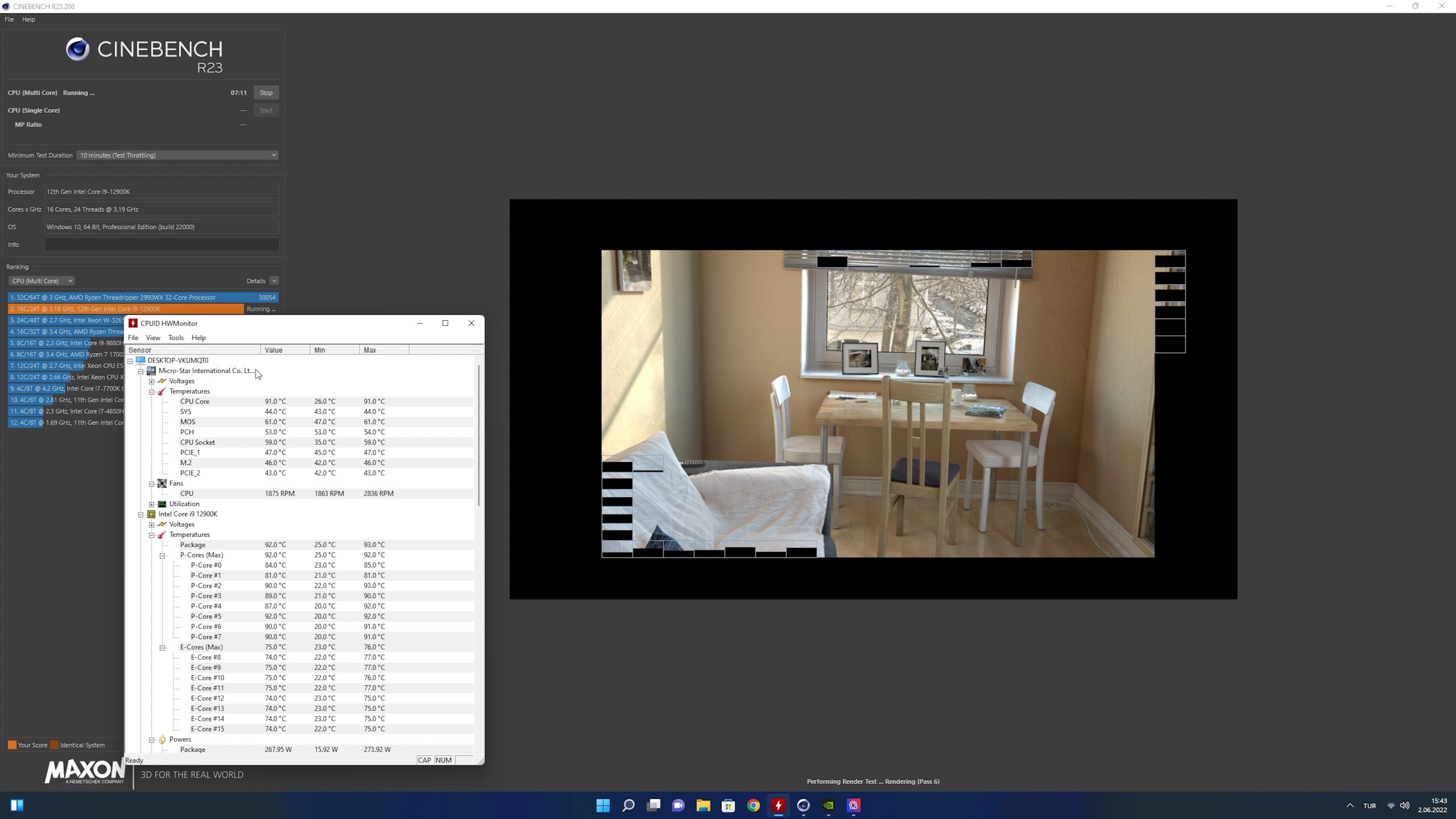Image resolution: width=1456 pixels, height=819 pixels.
Task: Click the Info input field
Action: pos(162,245)
